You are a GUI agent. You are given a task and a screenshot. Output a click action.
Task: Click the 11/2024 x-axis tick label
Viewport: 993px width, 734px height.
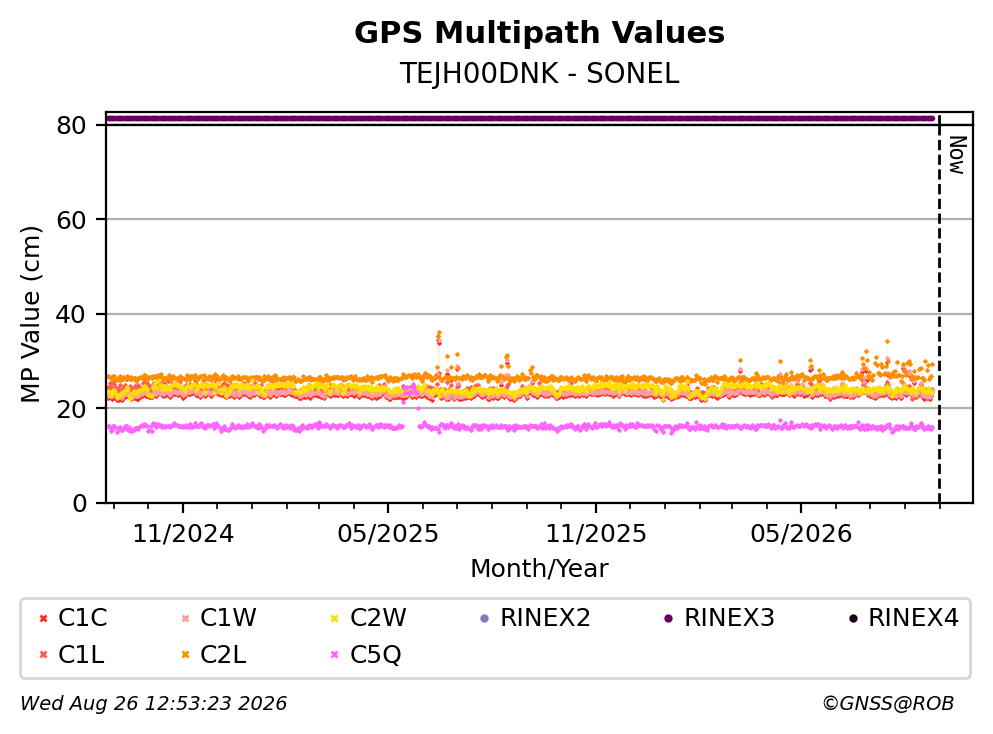pyautogui.click(x=183, y=534)
